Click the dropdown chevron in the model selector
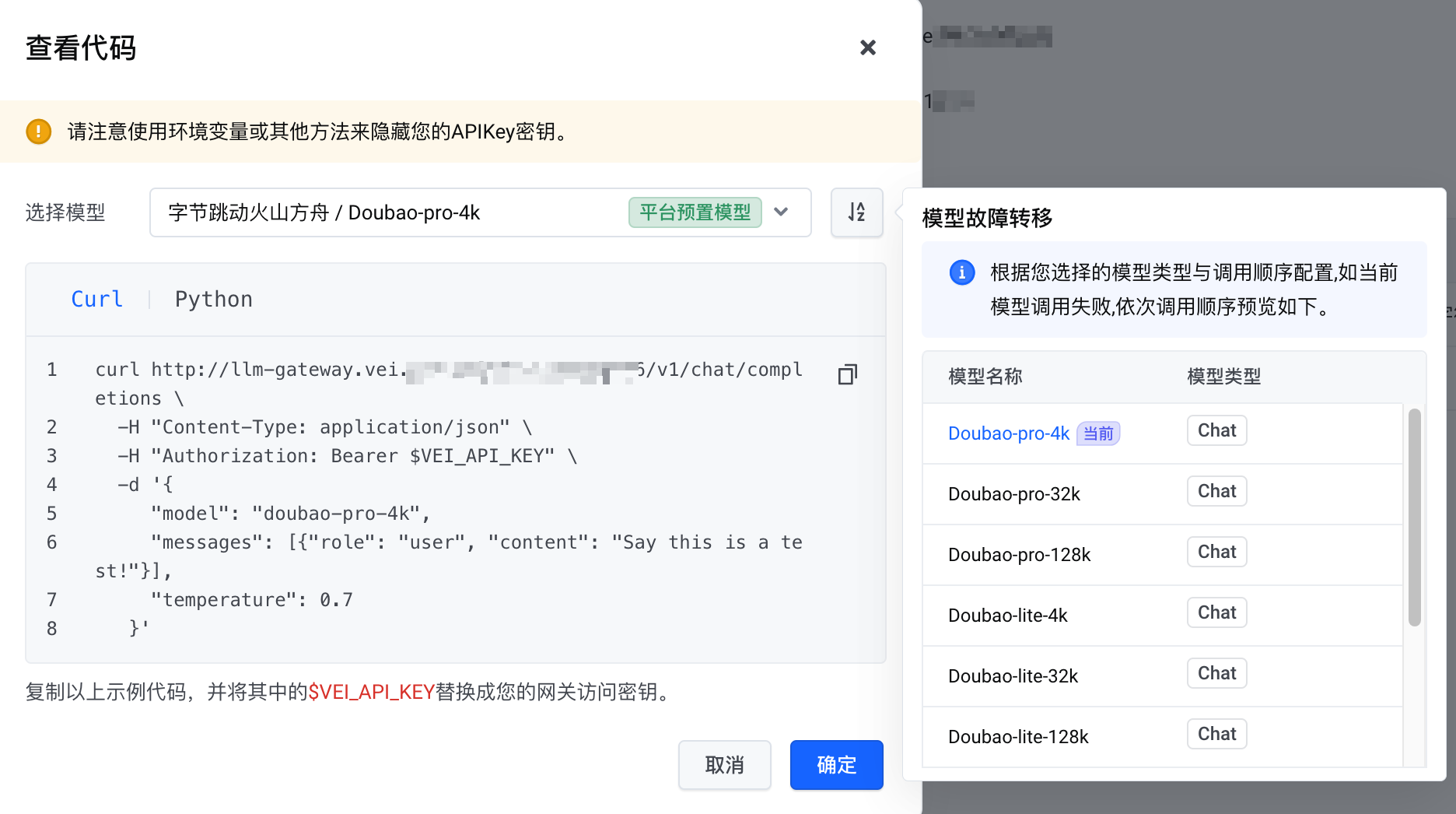 782,212
